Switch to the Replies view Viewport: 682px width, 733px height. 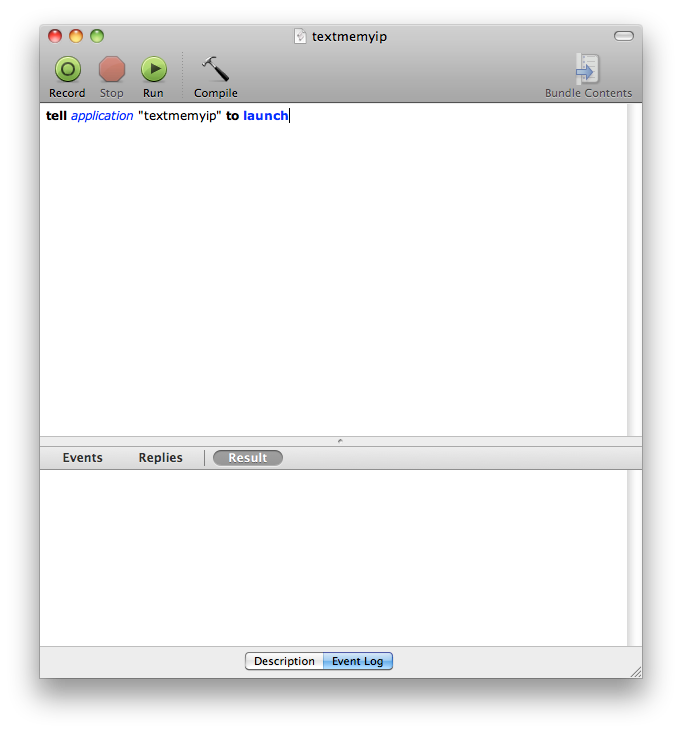[x=160, y=458]
